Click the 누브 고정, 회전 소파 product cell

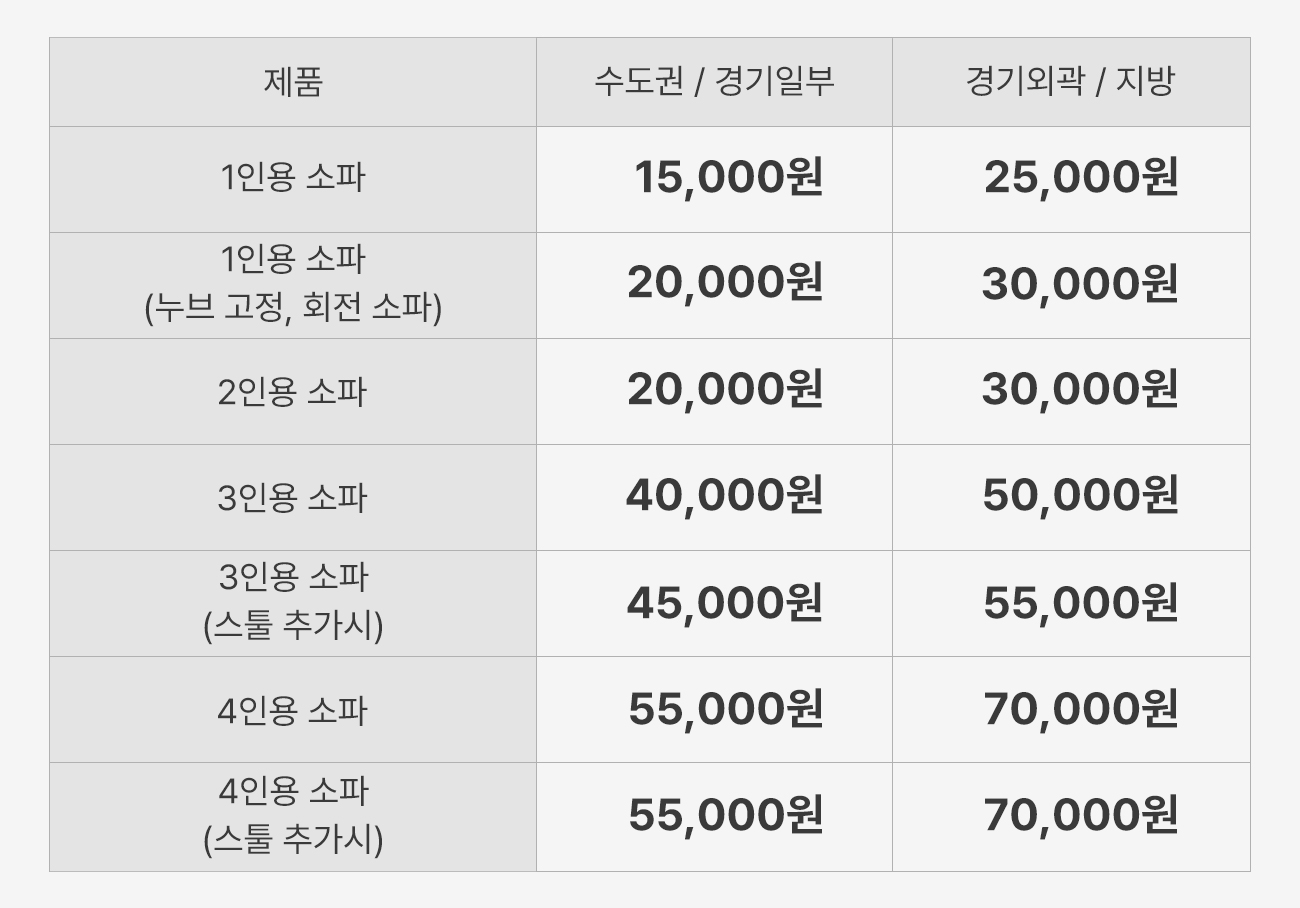(293, 285)
